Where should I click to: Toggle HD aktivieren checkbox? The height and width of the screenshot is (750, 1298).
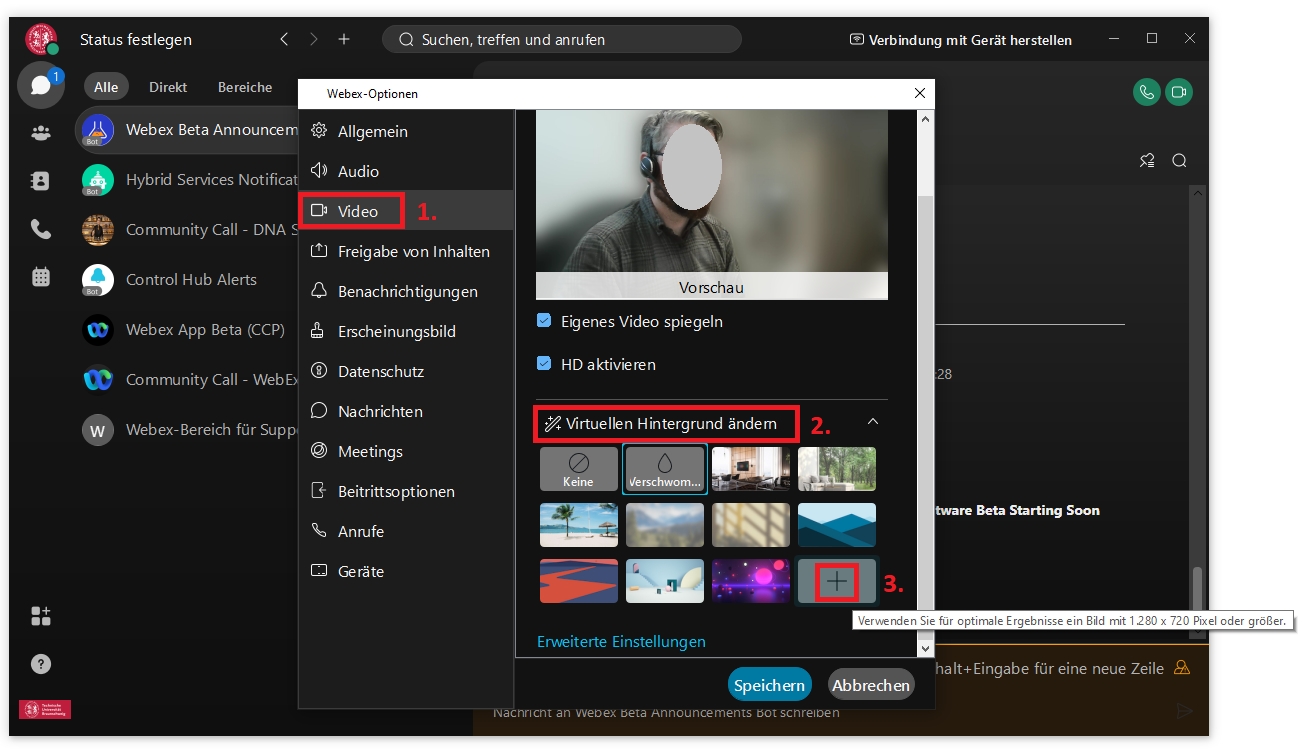[544, 364]
